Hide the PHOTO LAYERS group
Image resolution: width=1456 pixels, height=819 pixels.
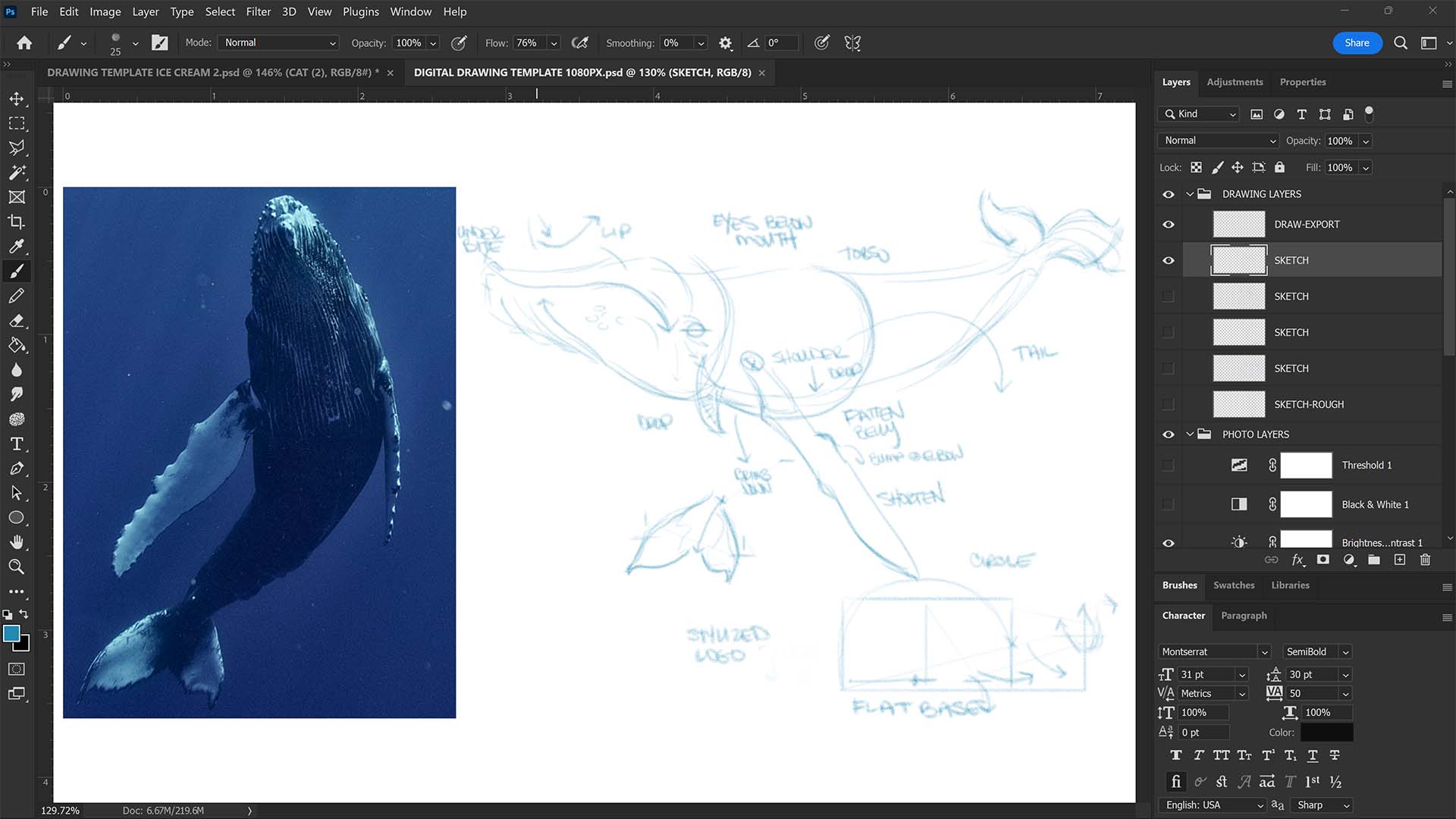(1169, 435)
